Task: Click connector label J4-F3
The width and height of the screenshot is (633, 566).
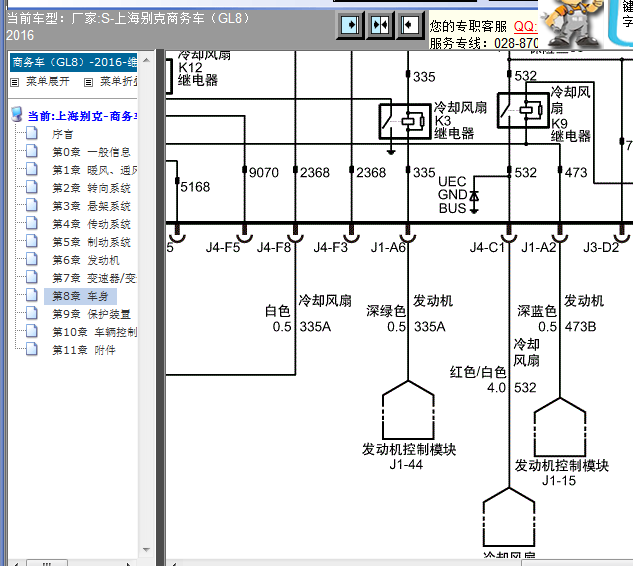Action: click(x=331, y=247)
